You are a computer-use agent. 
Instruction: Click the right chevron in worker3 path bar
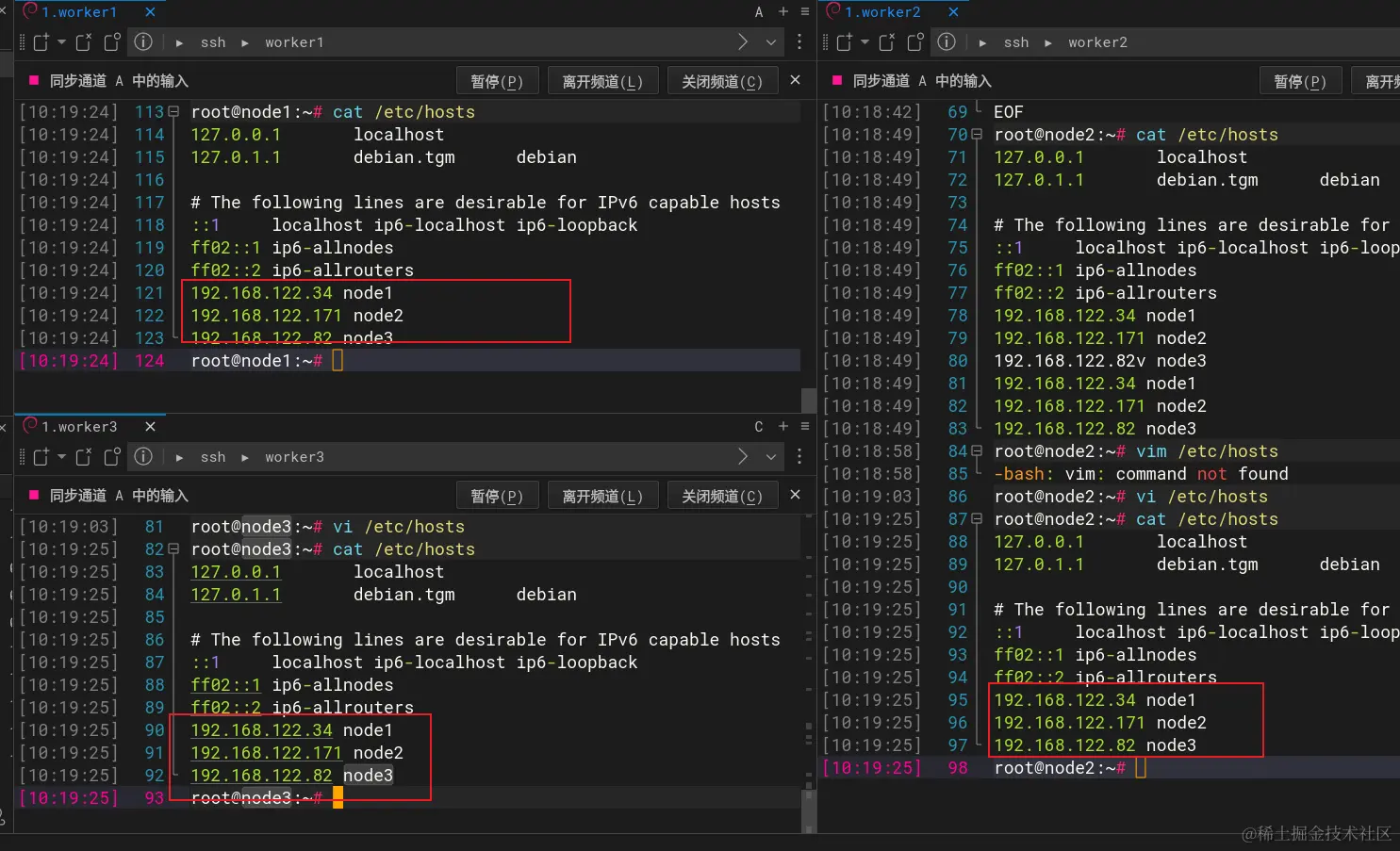point(743,457)
